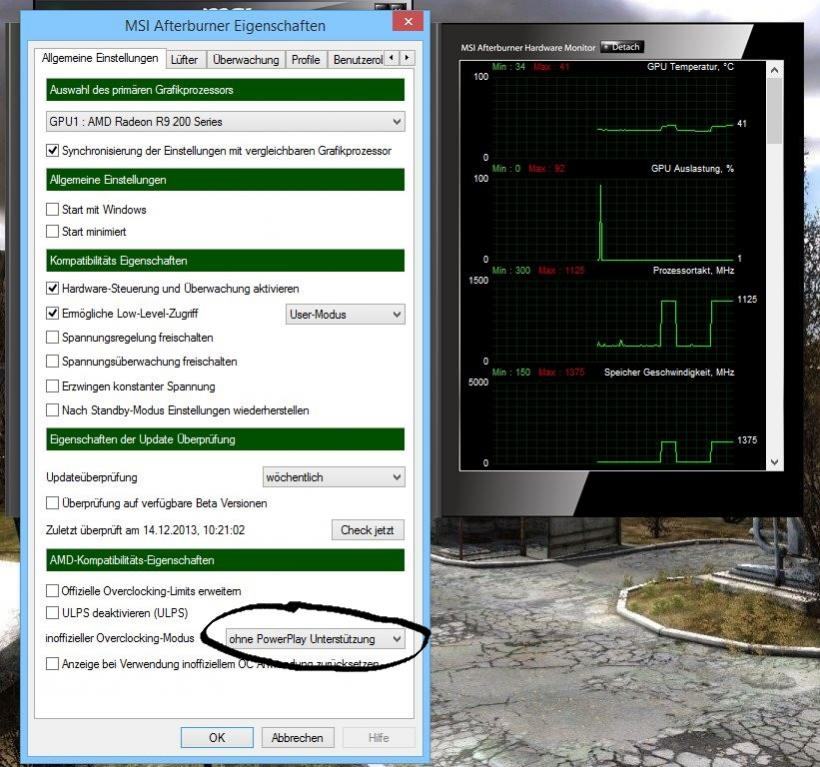This screenshot has height=767, width=820.
Task: Confirm settings with OK button
Action: point(217,737)
